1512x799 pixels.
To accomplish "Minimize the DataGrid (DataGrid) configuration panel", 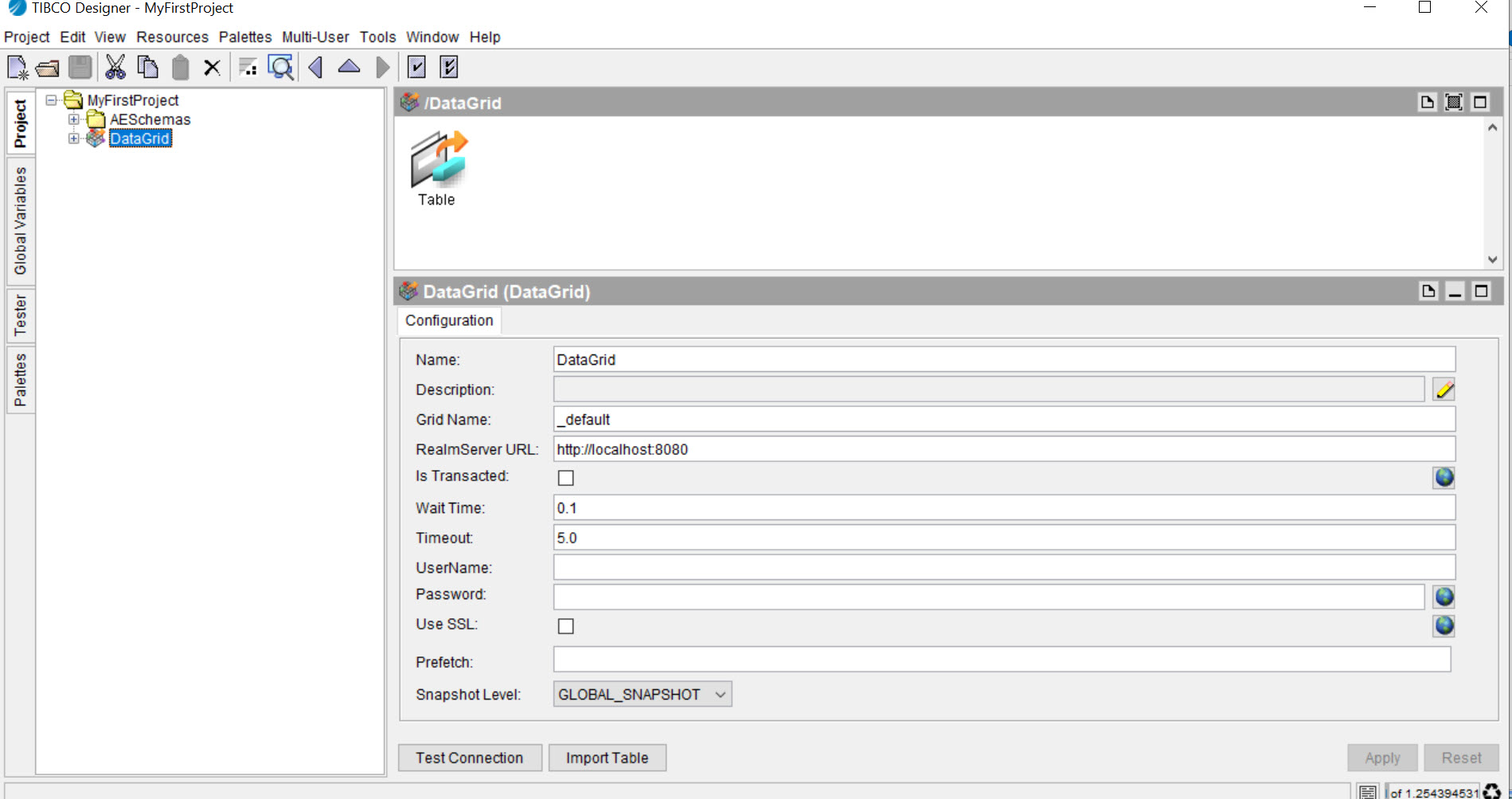I will click(x=1455, y=291).
